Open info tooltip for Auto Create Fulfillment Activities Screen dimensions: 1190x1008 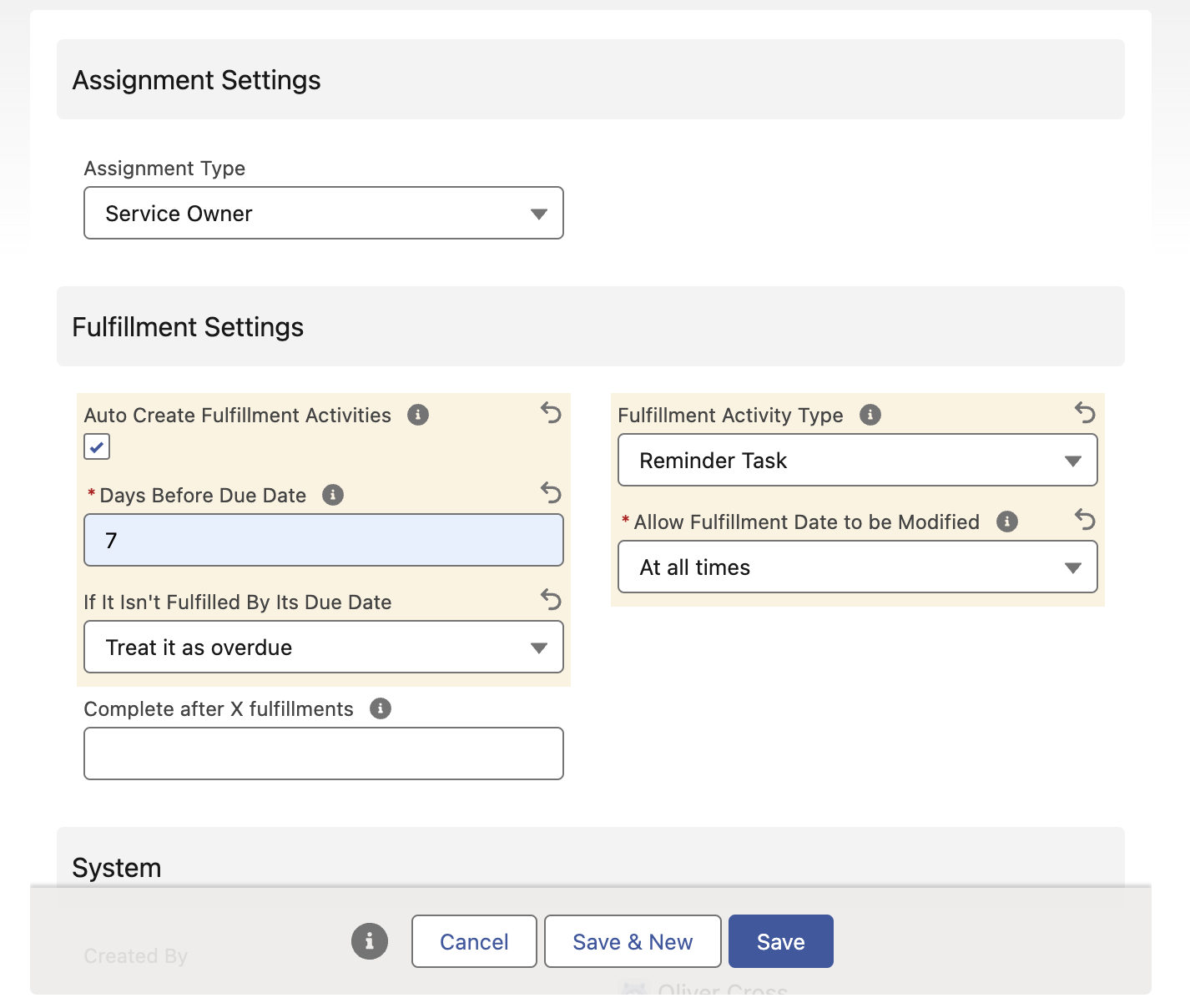[418, 415]
